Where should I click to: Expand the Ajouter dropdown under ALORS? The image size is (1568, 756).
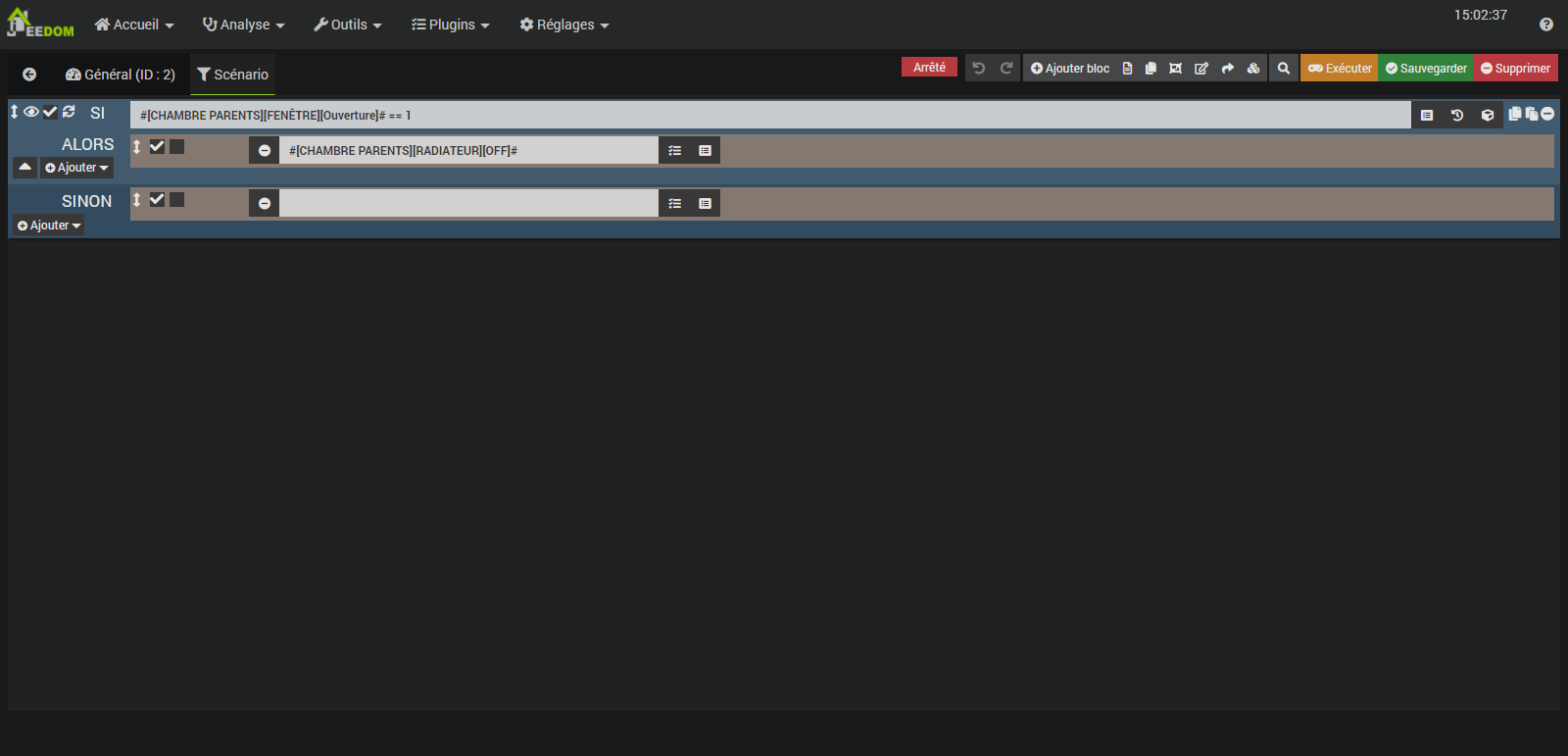click(x=76, y=168)
